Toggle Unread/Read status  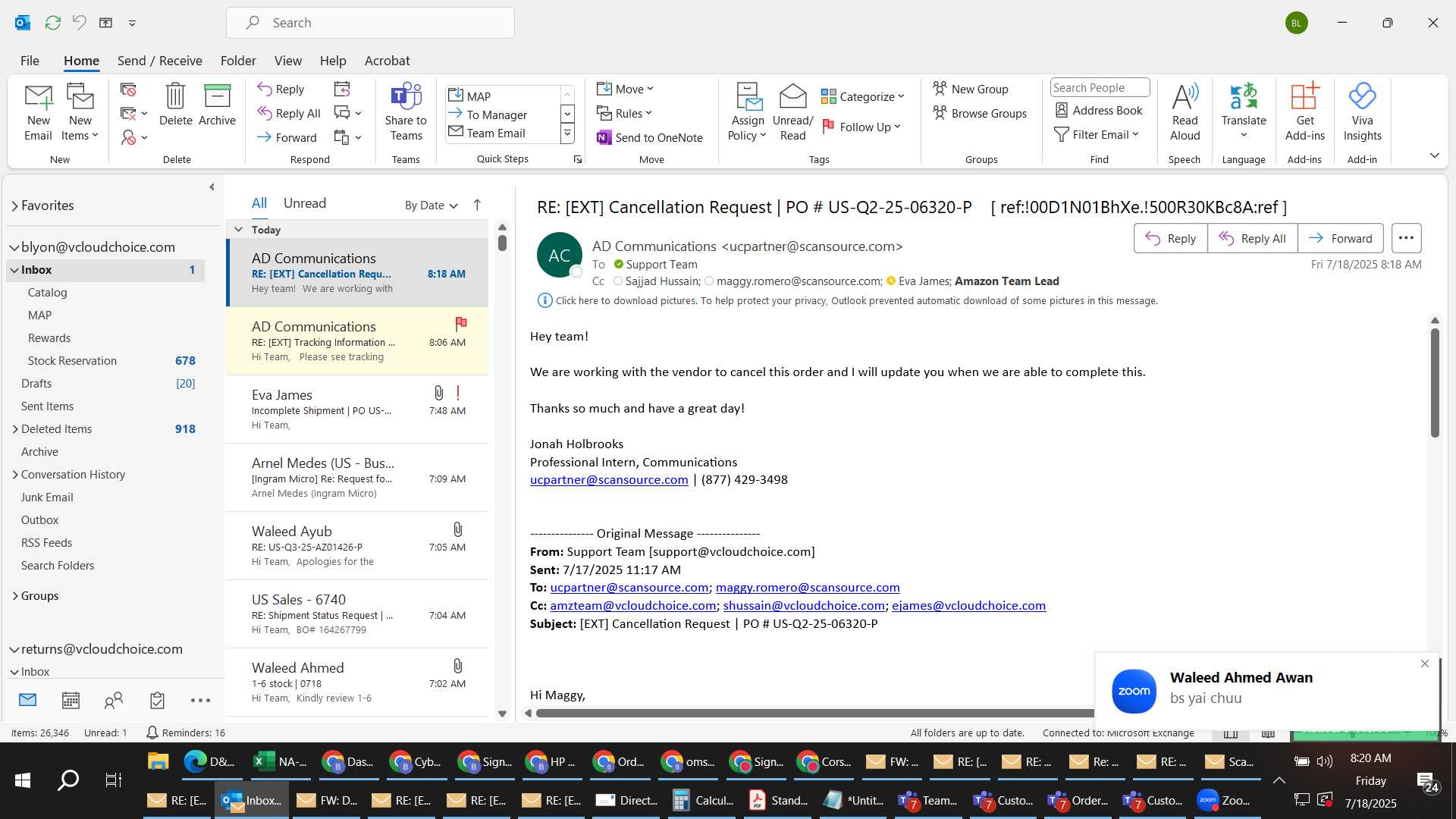[792, 113]
